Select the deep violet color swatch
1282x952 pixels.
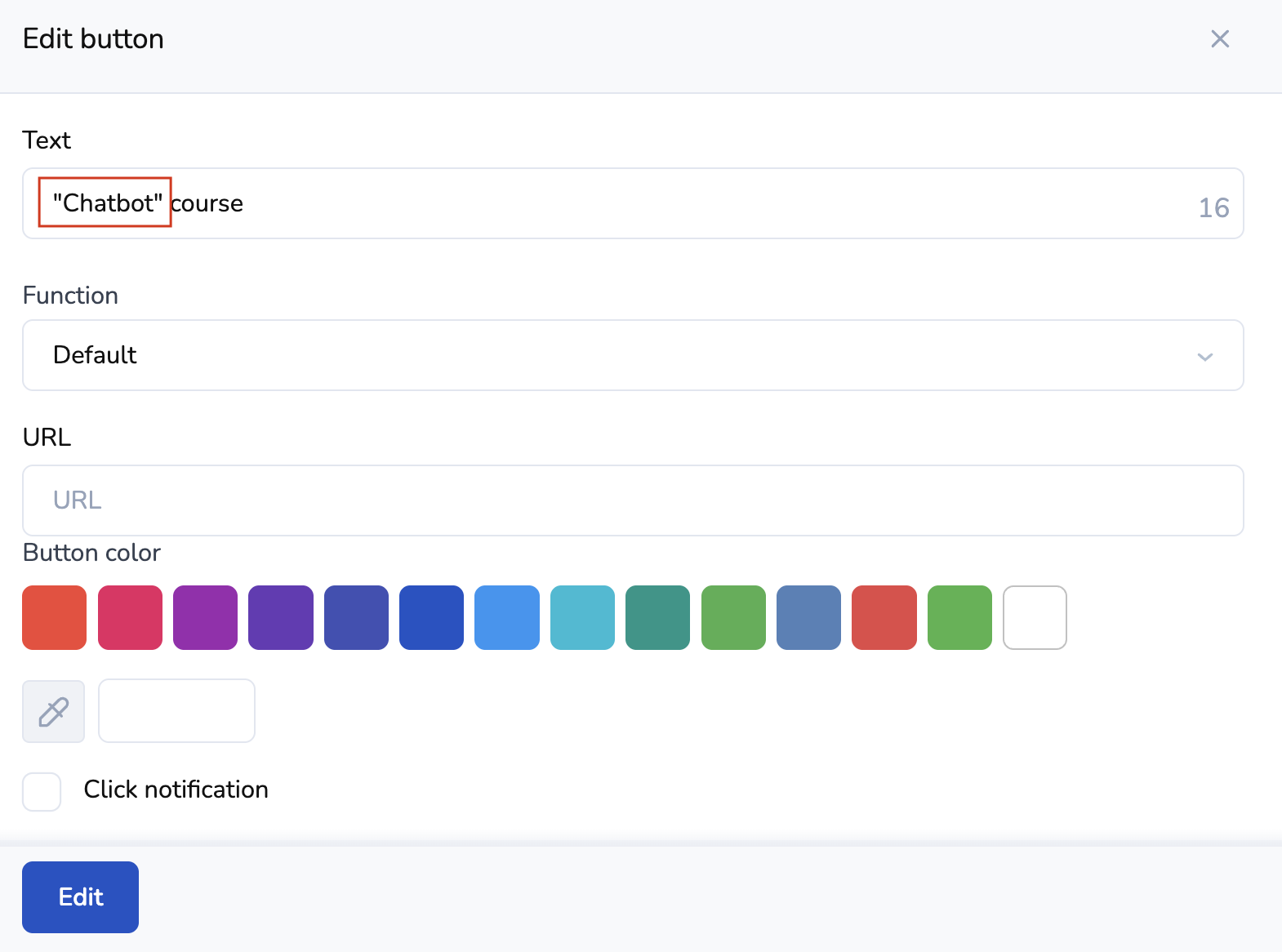(x=281, y=617)
